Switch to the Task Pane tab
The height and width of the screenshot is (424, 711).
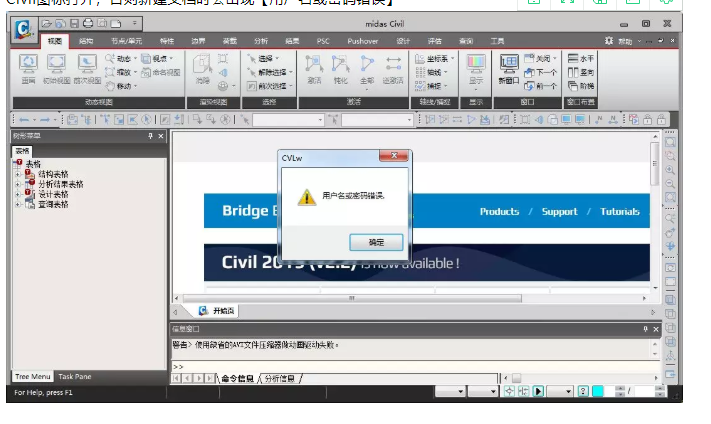point(75,376)
